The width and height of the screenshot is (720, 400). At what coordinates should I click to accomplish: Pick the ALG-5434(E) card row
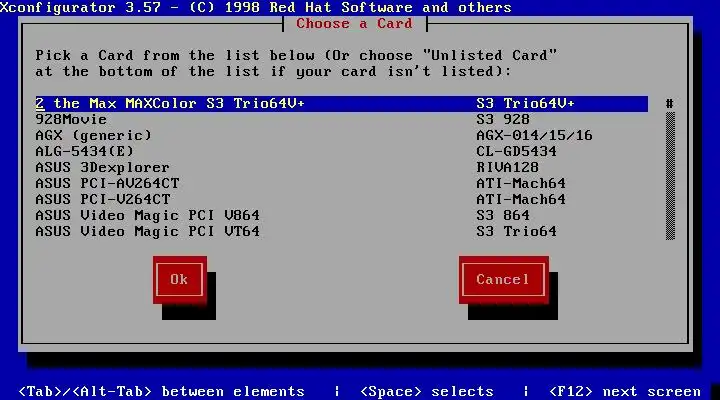[342, 152]
